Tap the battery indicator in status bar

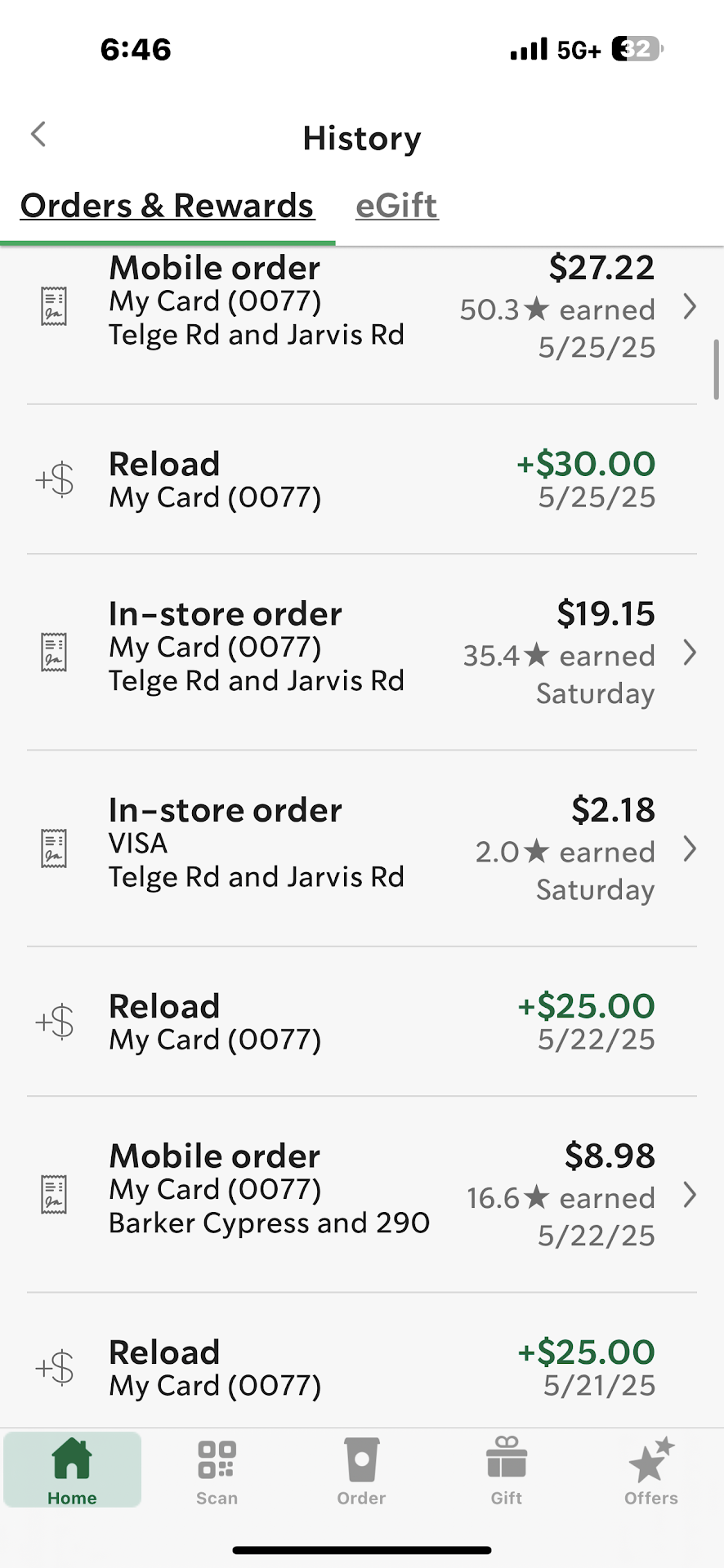tap(638, 49)
